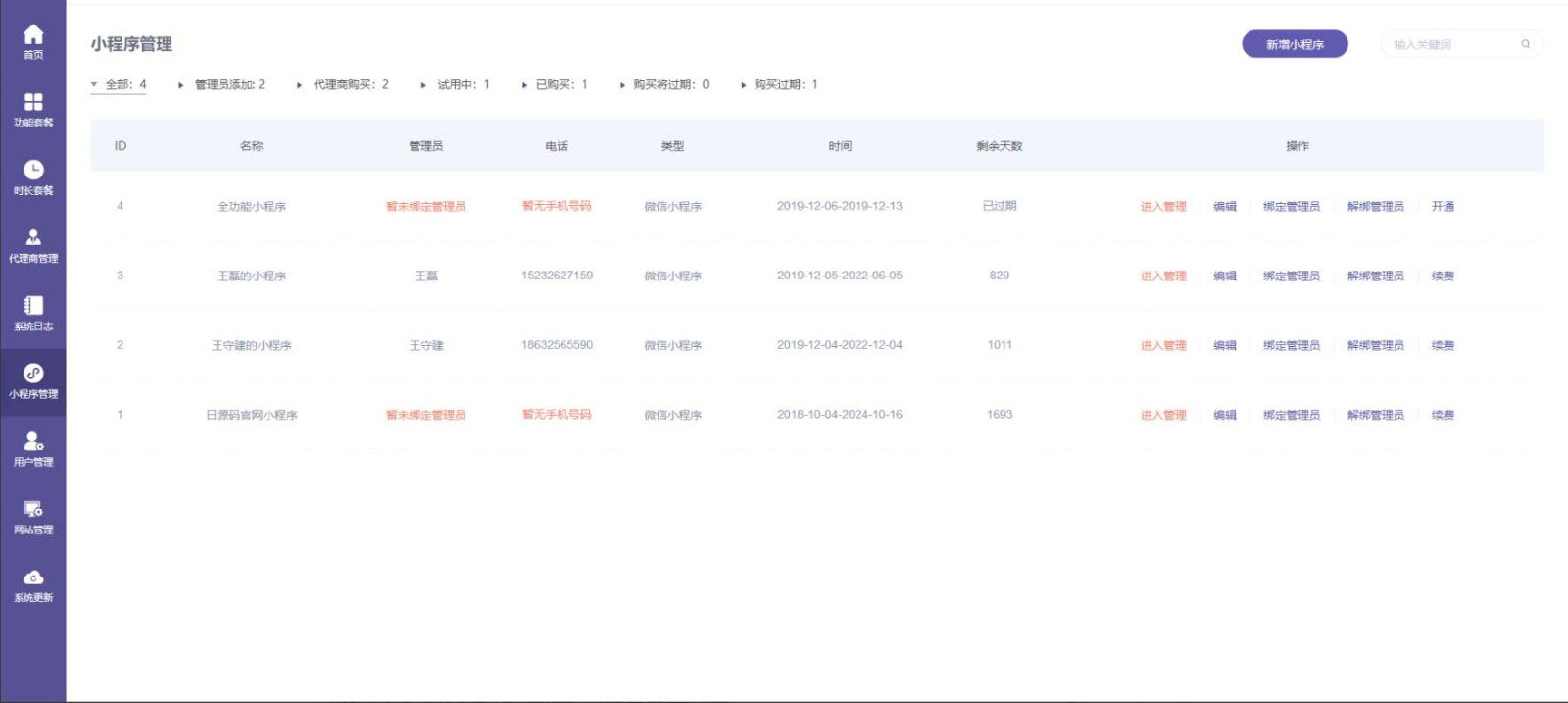Select the 购买过期: 1 filter tab
Screen dimensions: 1568x703
(x=784, y=85)
